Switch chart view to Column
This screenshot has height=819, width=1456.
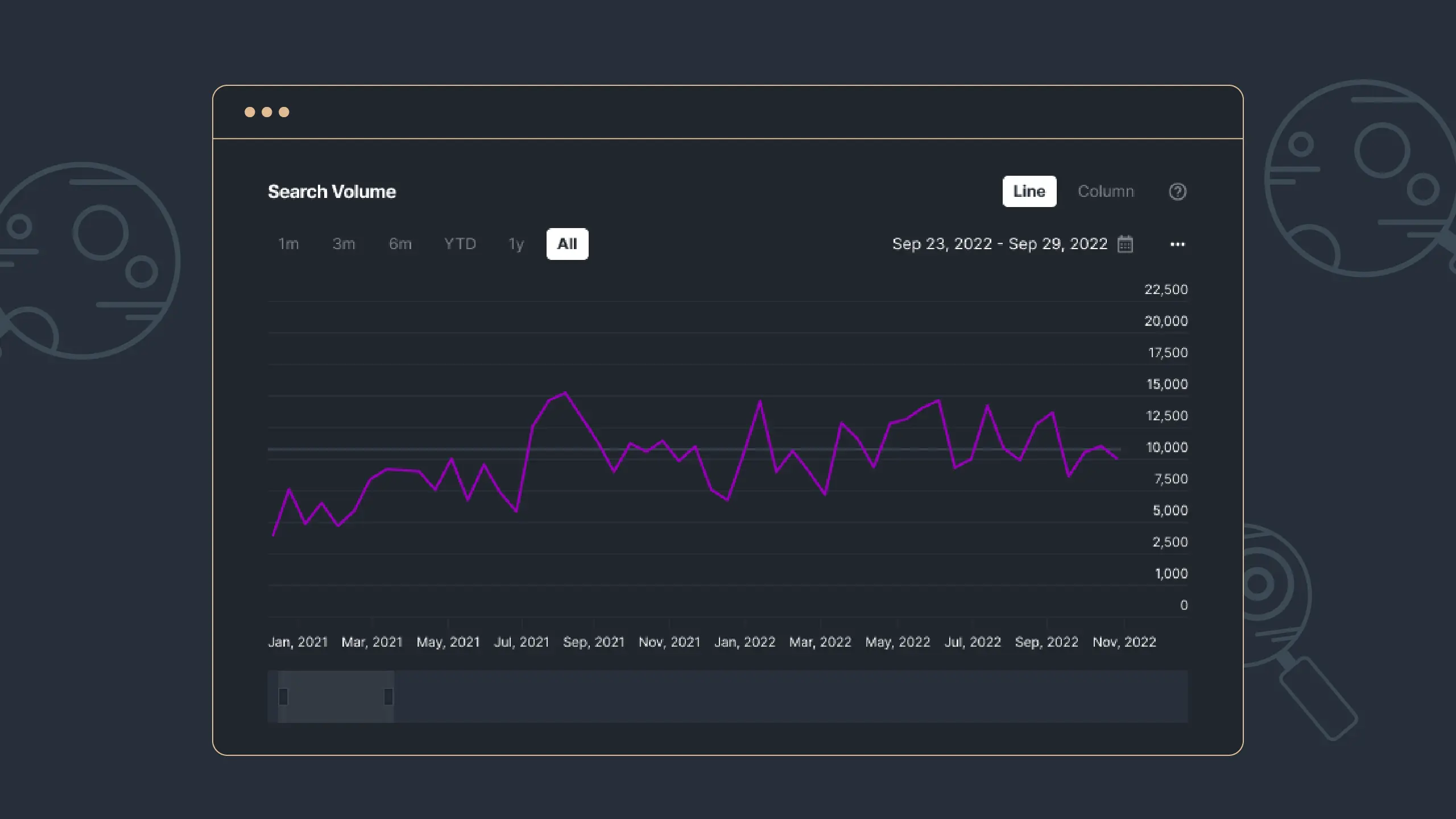[1106, 192]
